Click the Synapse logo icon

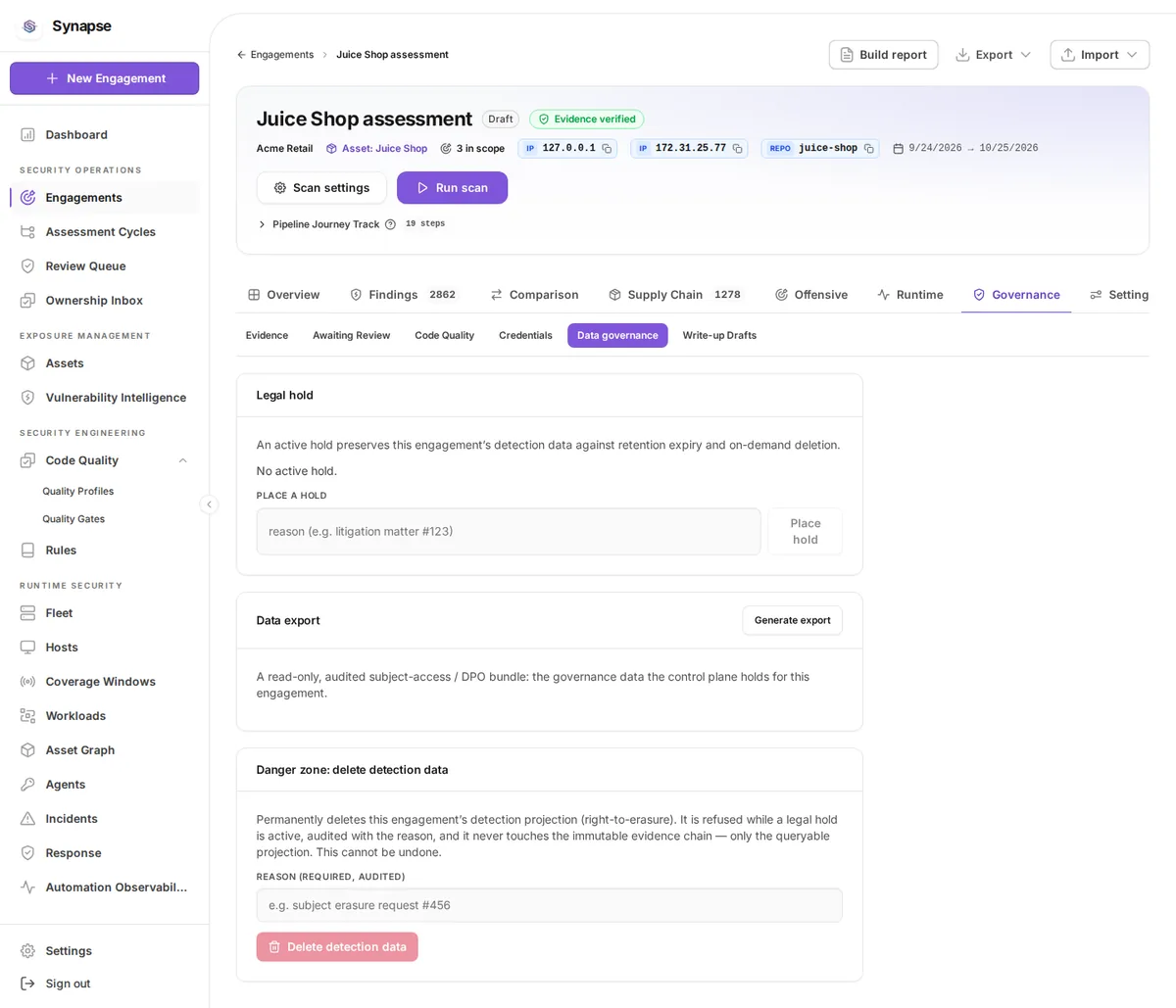click(x=29, y=26)
